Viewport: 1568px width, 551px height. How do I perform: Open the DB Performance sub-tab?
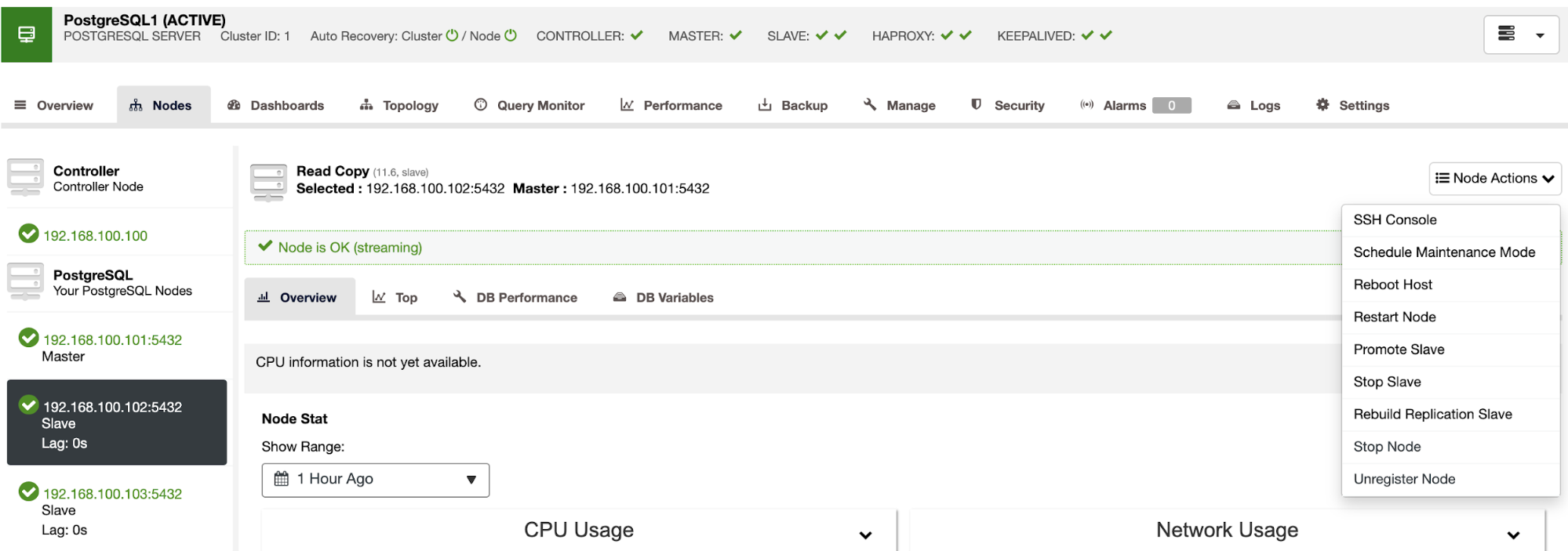click(x=515, y=297)
